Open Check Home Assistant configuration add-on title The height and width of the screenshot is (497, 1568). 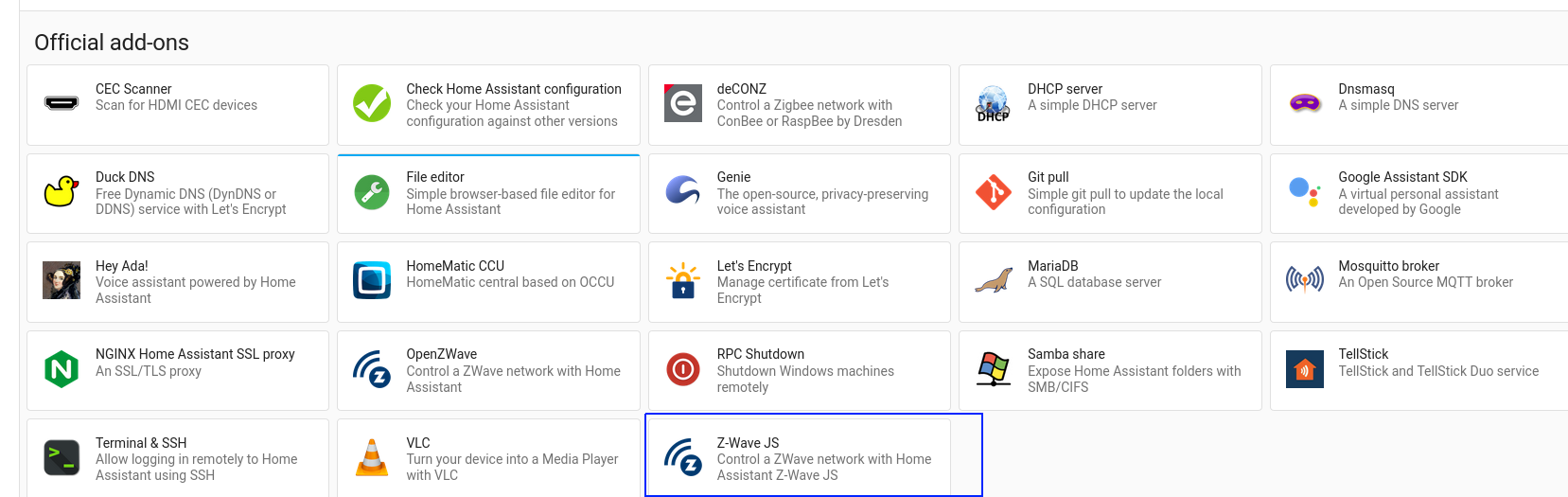coord(514,89)
